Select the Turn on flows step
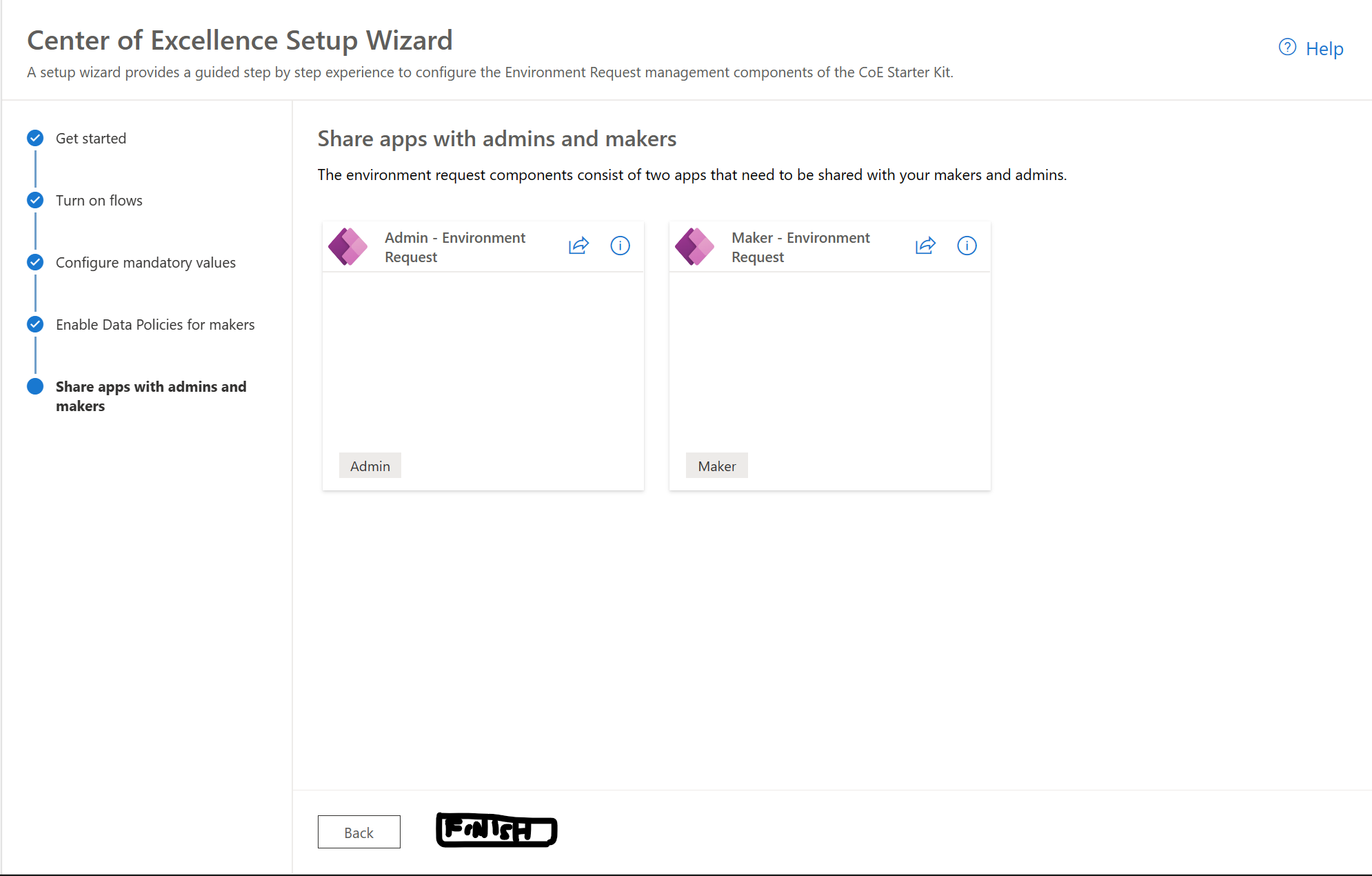The image size is (1372, 876). (x=99, y=200)
